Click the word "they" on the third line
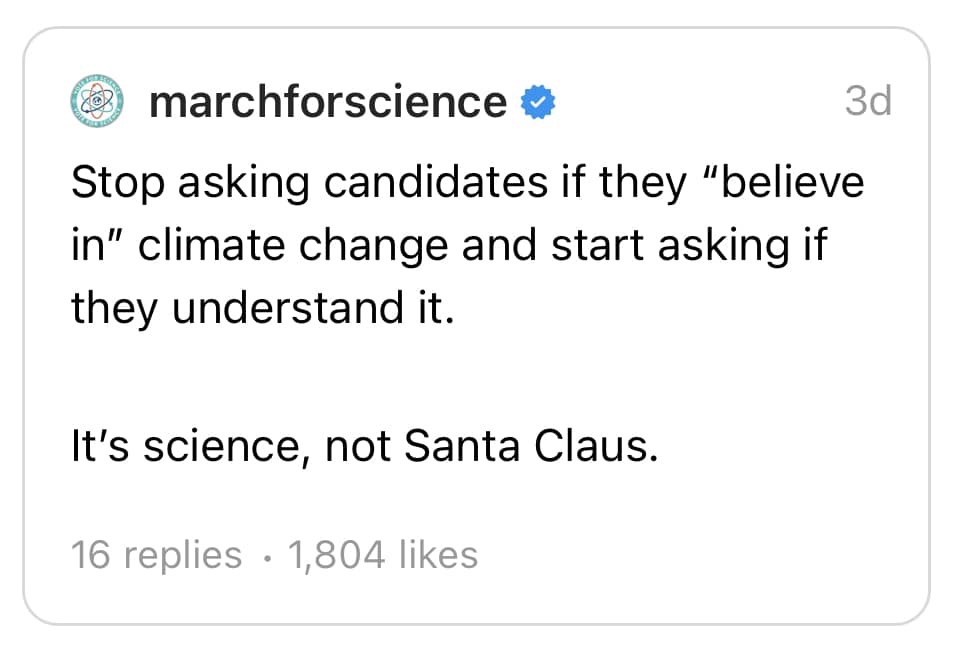The height and width of the screenshot is (648, 967). click(x=113, y=308)
